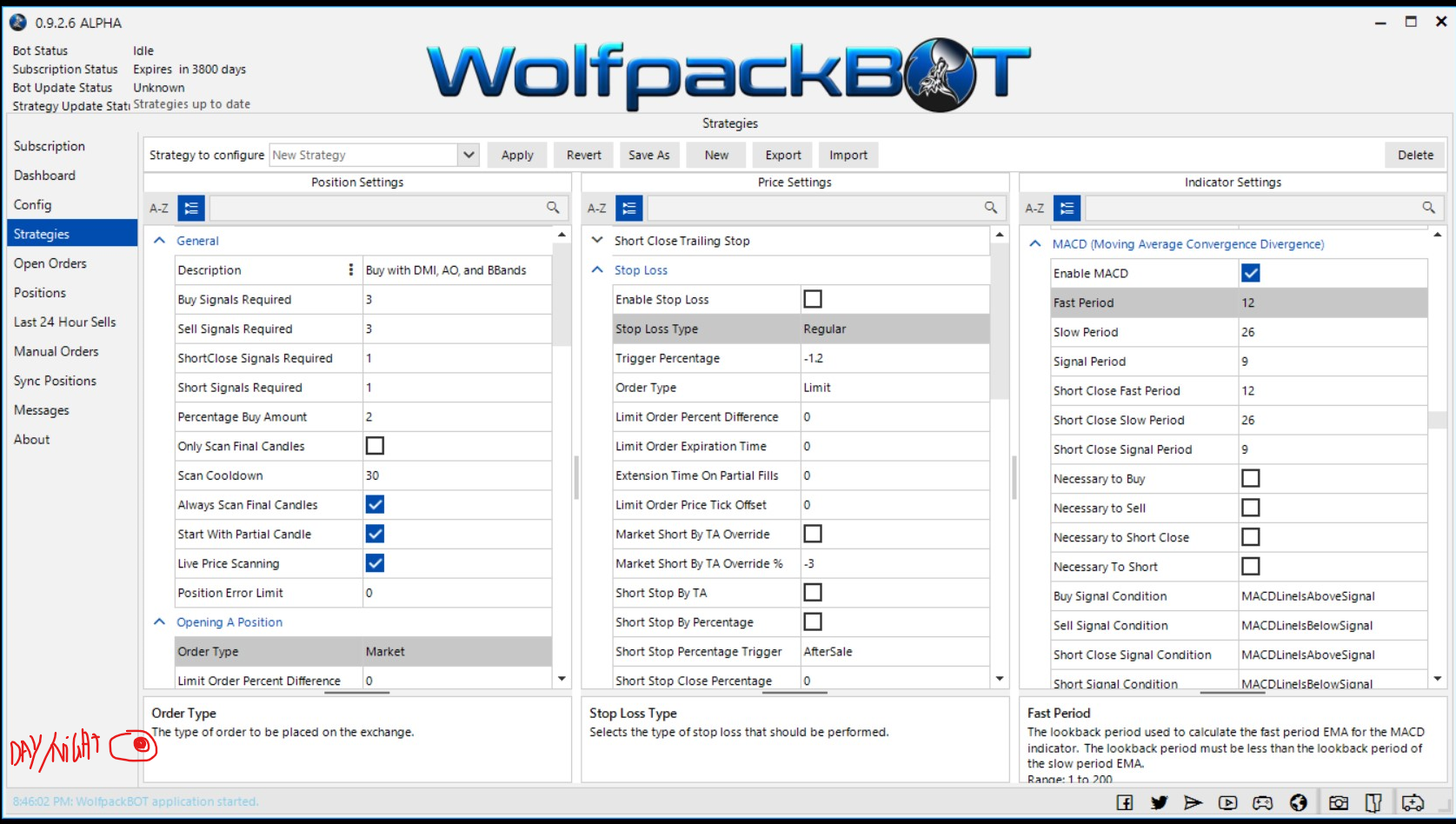Image resolution: width=1456 pixels, height=824 pixels.
Task: Collapse the Stop Loss section
Action: [598, 270]
